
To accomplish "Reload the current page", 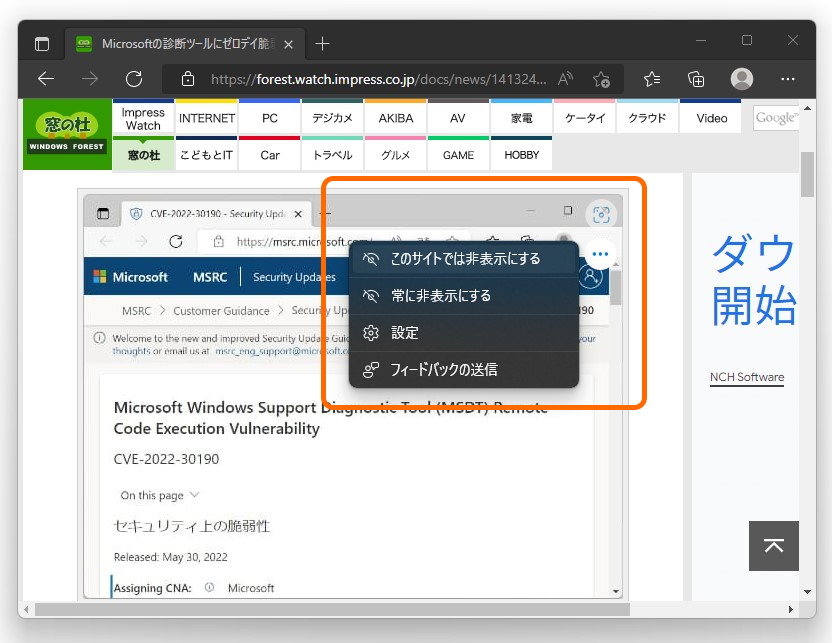I will 134,79.
